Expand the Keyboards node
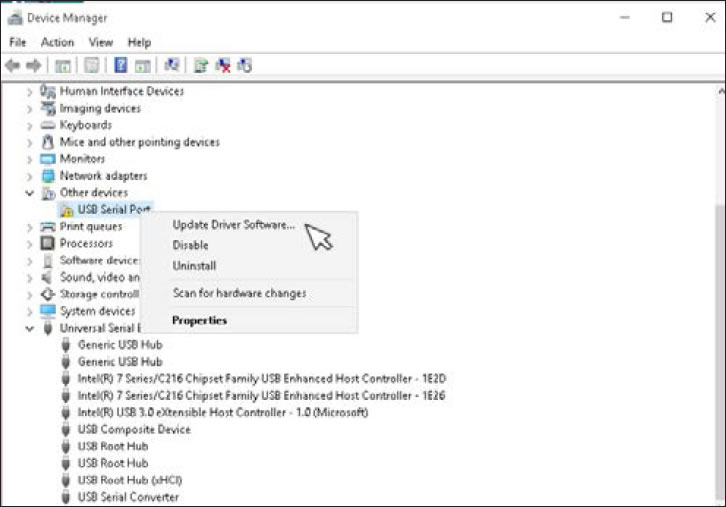726x507 pixels. (x=29, y=125)
